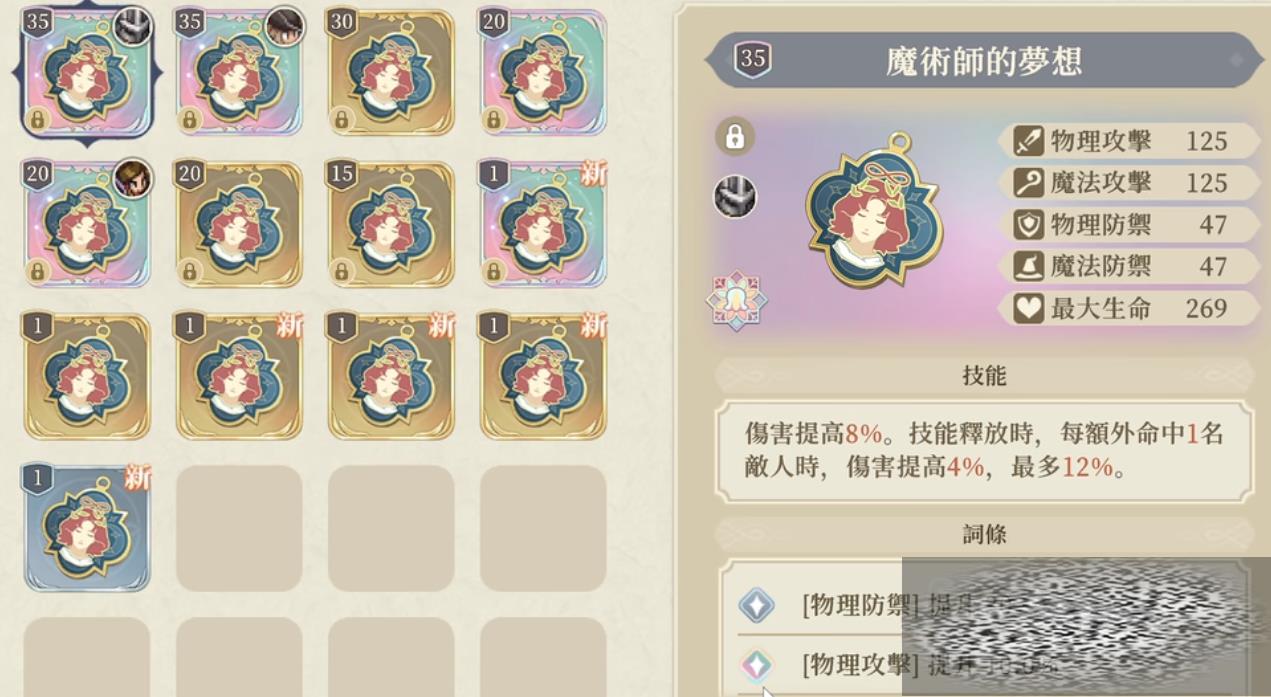Click the 物理防禦 shield icon
This screenshot has height=697, width=1271.
coord(1029,225)
